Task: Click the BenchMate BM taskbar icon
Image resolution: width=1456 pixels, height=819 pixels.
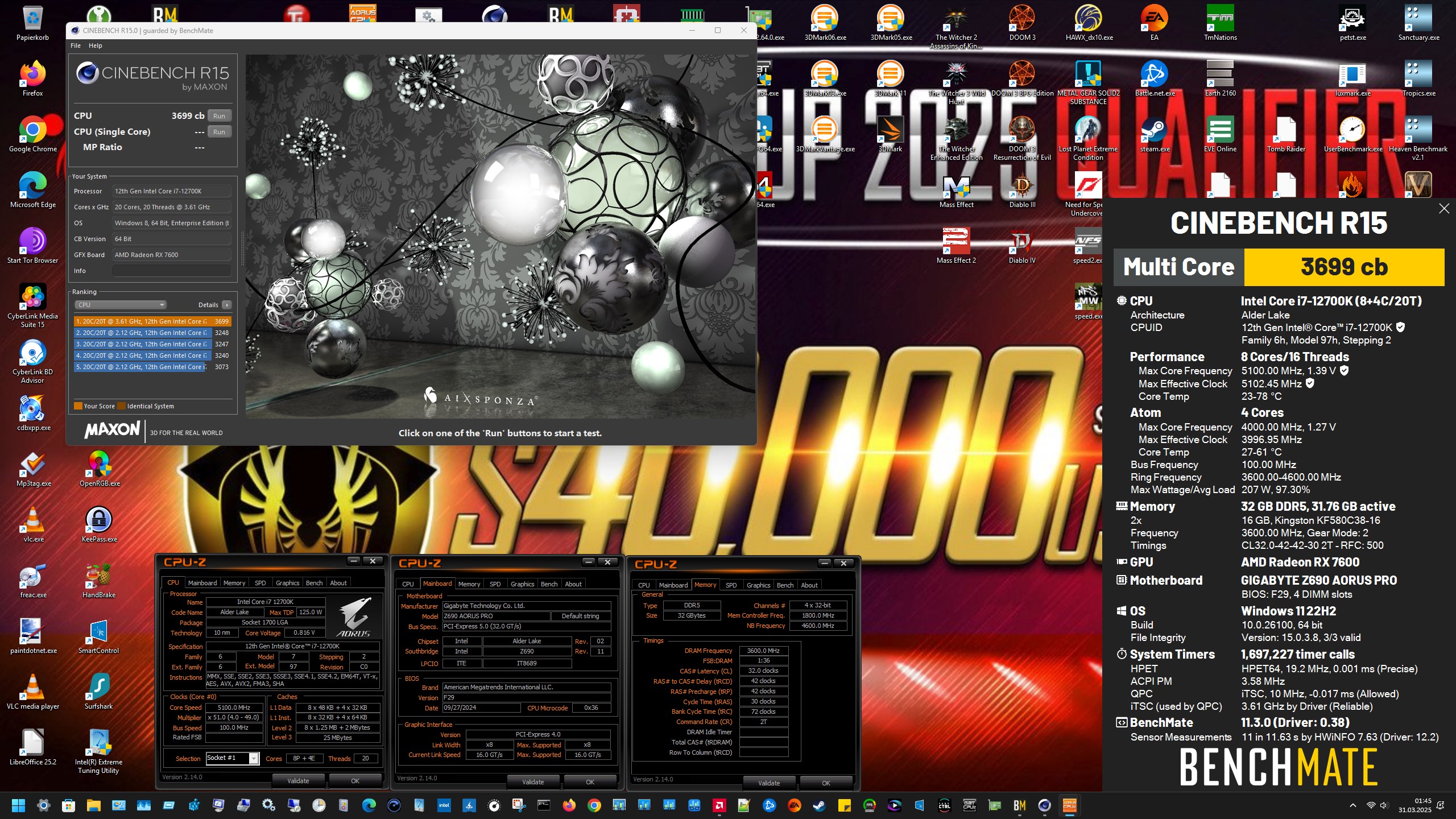Action: coord(1019,805)
